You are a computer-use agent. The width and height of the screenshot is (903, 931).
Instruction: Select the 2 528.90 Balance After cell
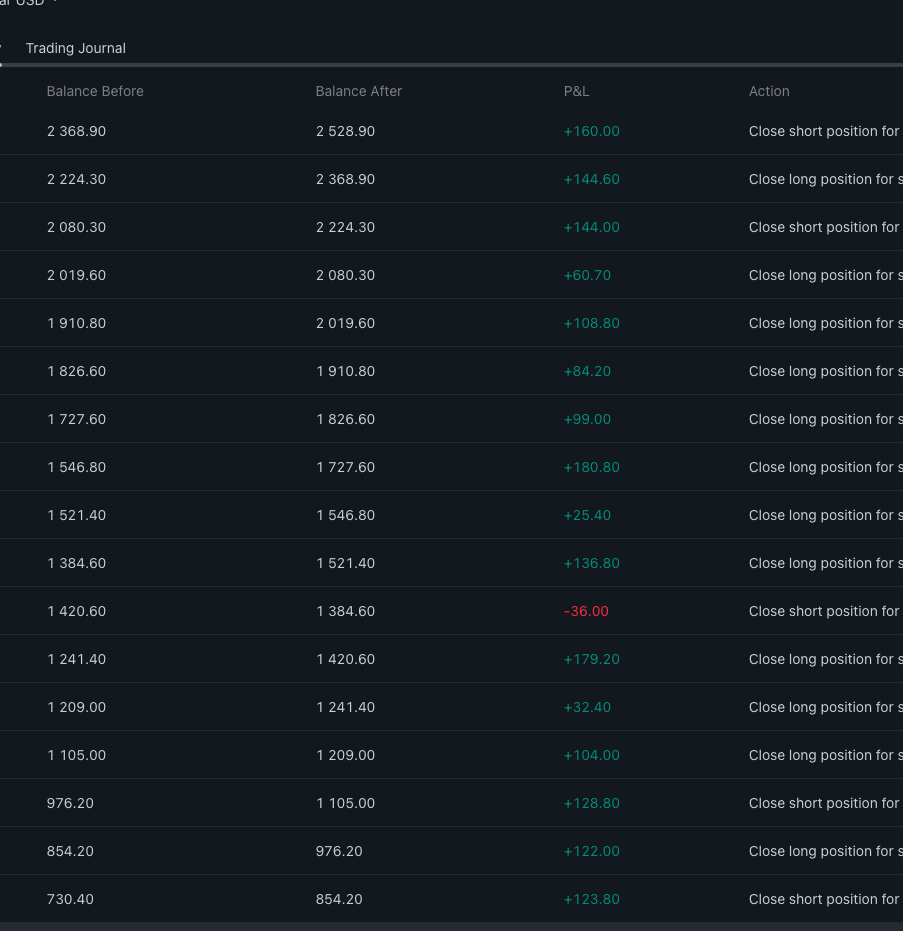point(345,130)
